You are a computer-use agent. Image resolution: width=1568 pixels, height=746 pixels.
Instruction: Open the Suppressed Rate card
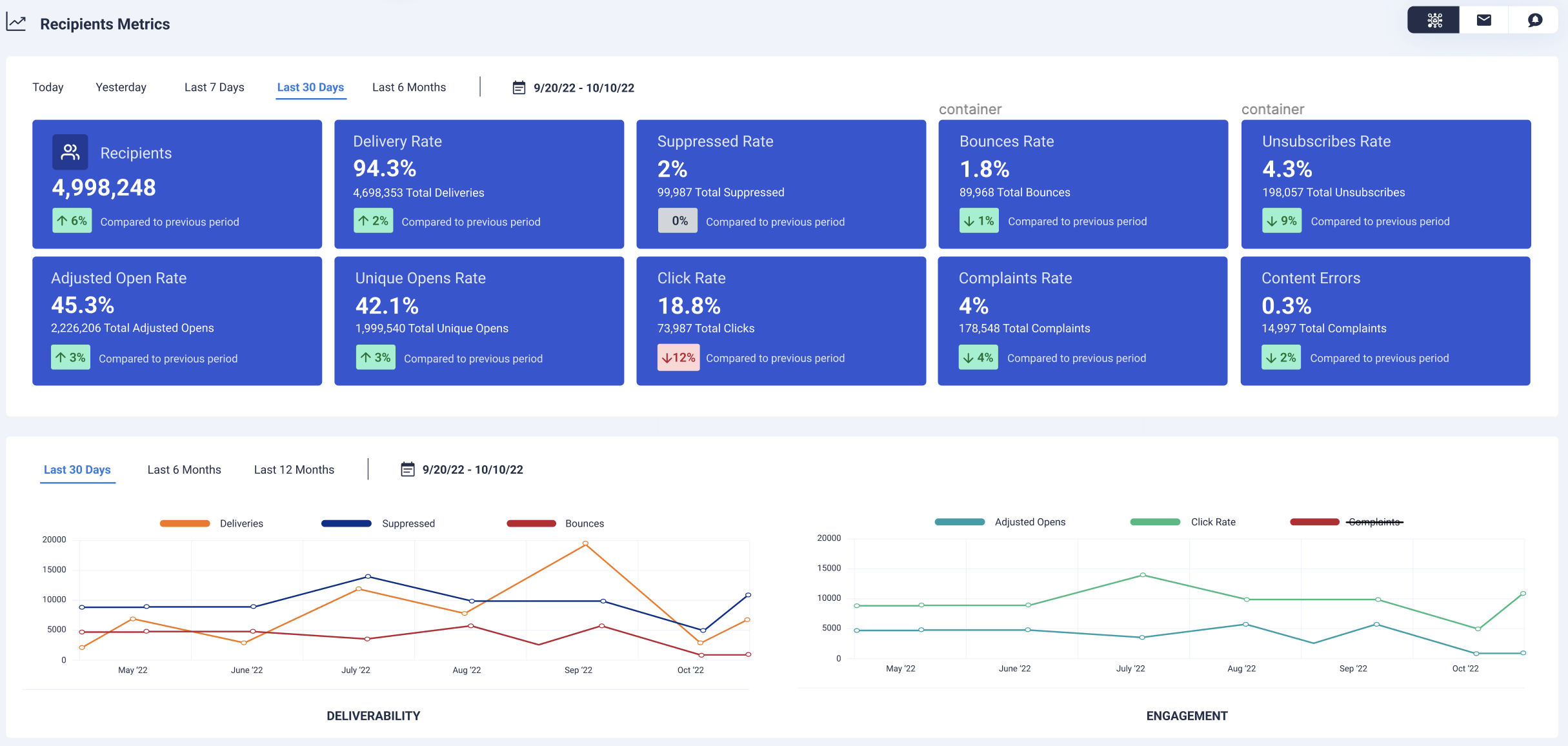pos(781,184)
